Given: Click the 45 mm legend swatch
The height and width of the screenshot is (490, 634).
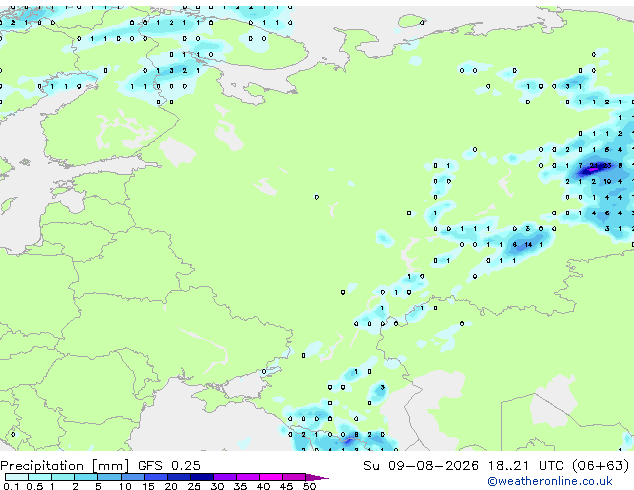Looking at the screenshot, I should coord(294,477).
